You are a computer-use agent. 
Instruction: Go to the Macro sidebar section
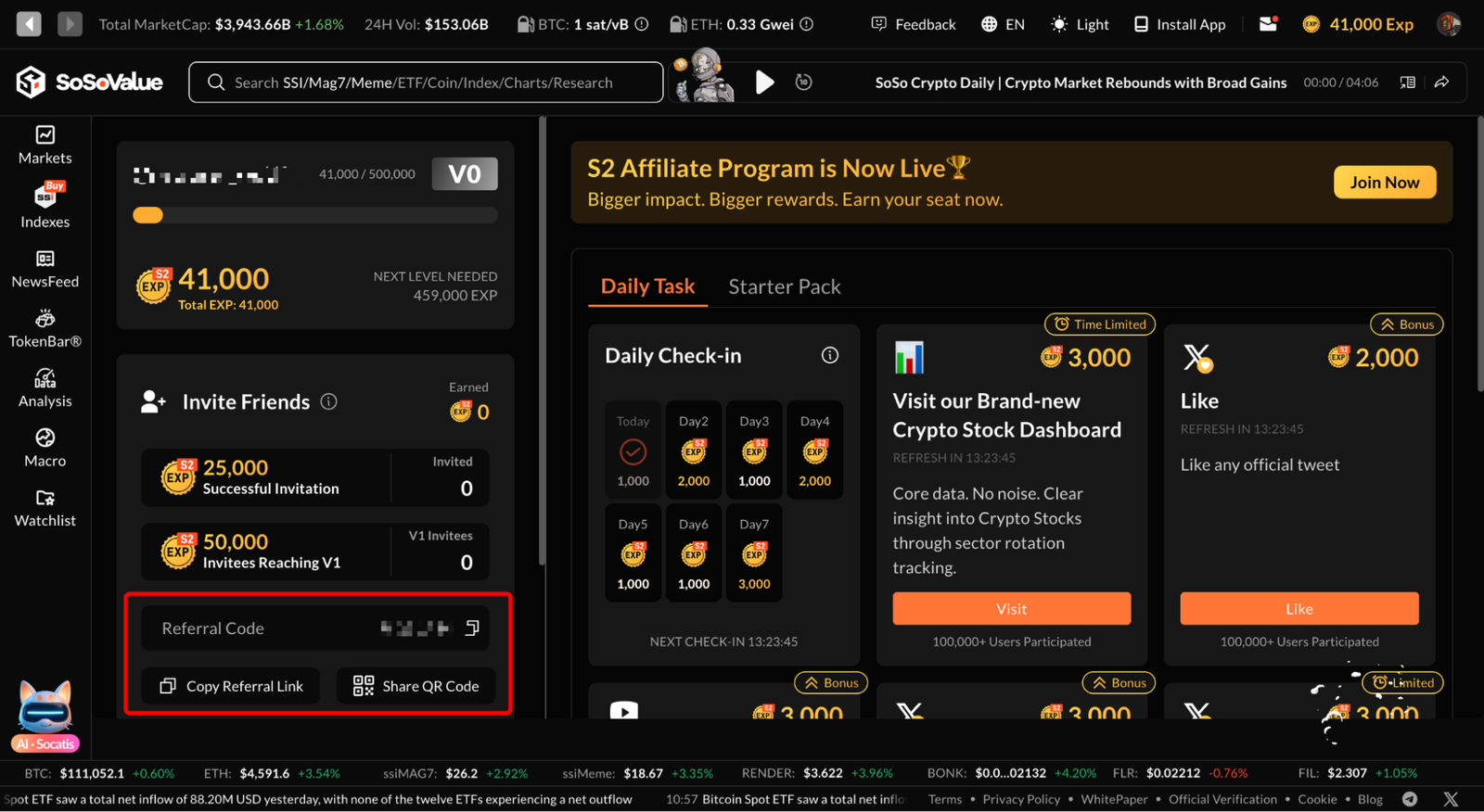pyautogui.click(x=45, y=448)
